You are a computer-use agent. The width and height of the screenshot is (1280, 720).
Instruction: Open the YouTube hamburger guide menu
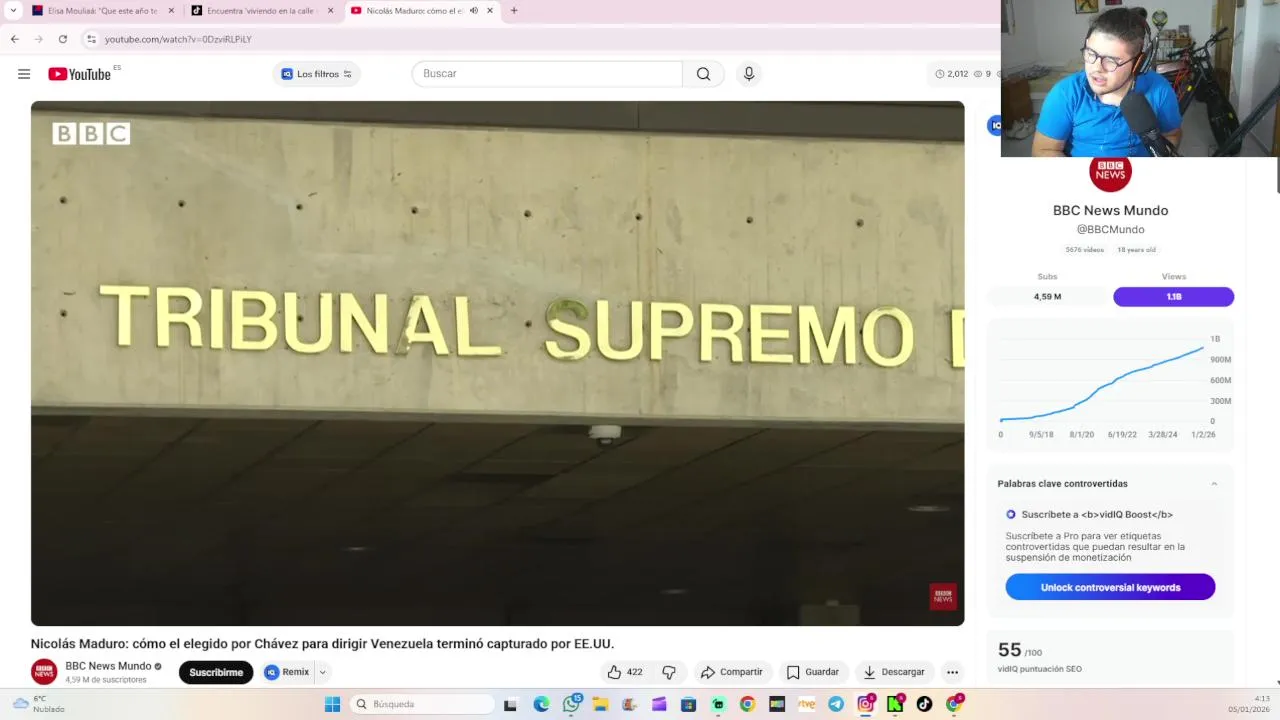pos(24,74)
